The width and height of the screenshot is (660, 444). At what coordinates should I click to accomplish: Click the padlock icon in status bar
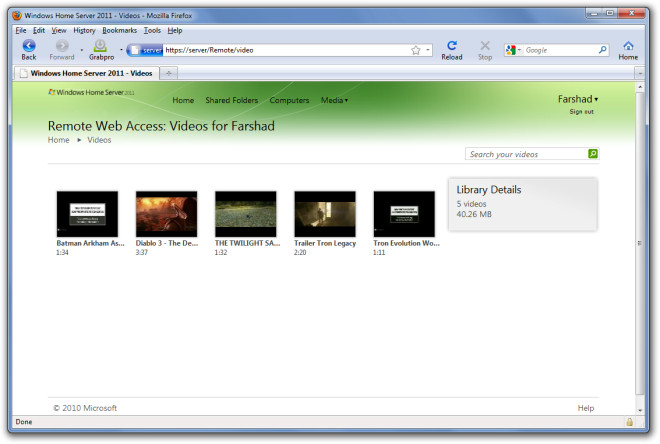(x=629, y=422)
